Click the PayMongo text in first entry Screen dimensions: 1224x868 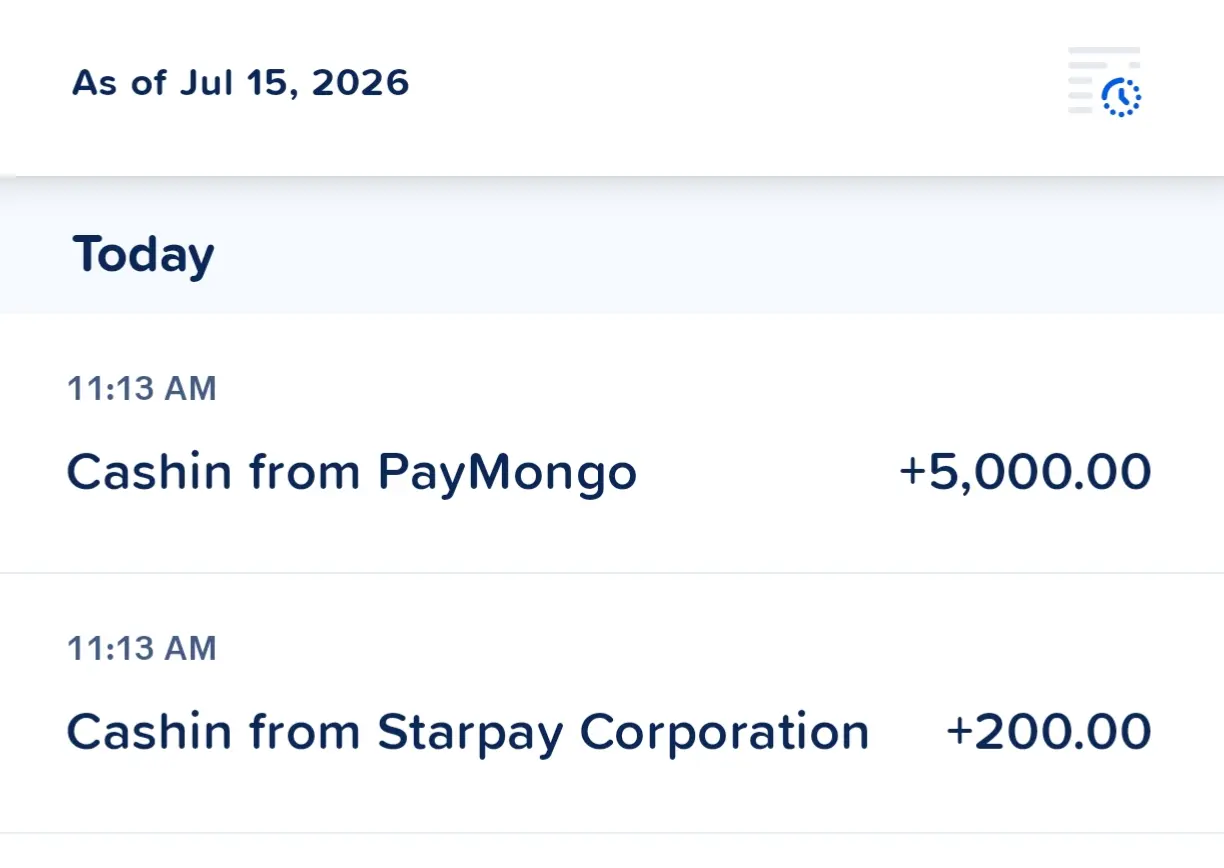coord(507,473)
